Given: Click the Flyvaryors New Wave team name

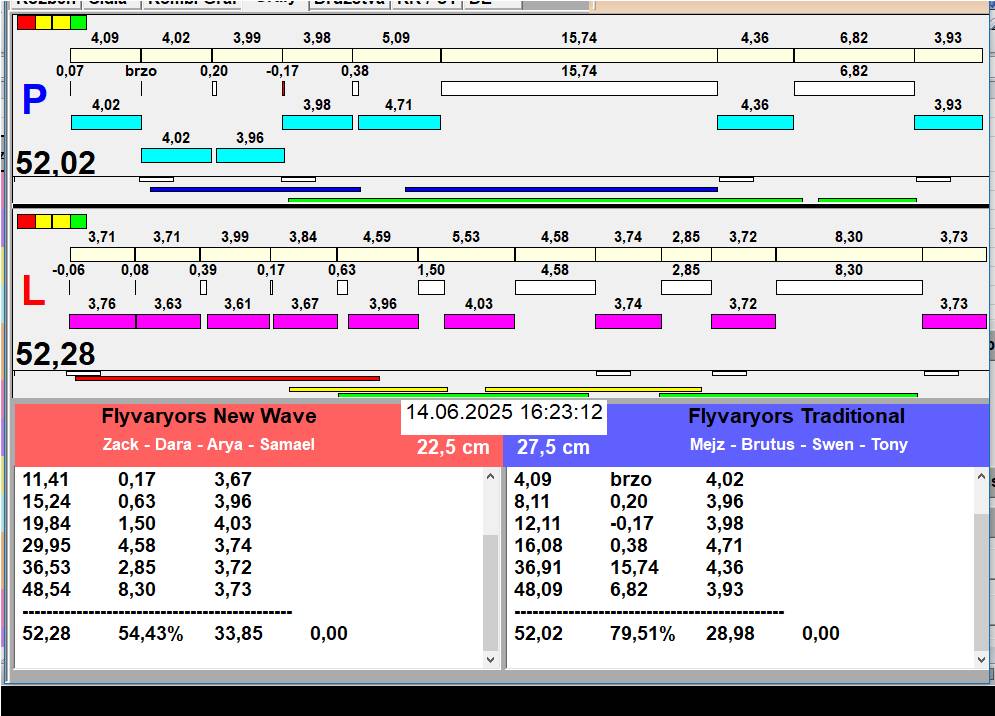Looking at the screenshot, I should pos(209,416).
